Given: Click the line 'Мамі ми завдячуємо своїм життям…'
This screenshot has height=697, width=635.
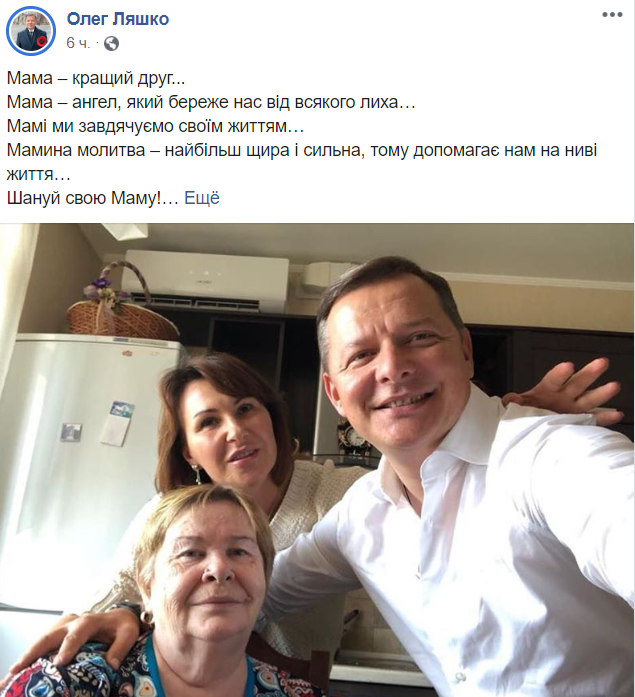Looking at the screenshot, I should pyautogui.click(x=155, y=126).
